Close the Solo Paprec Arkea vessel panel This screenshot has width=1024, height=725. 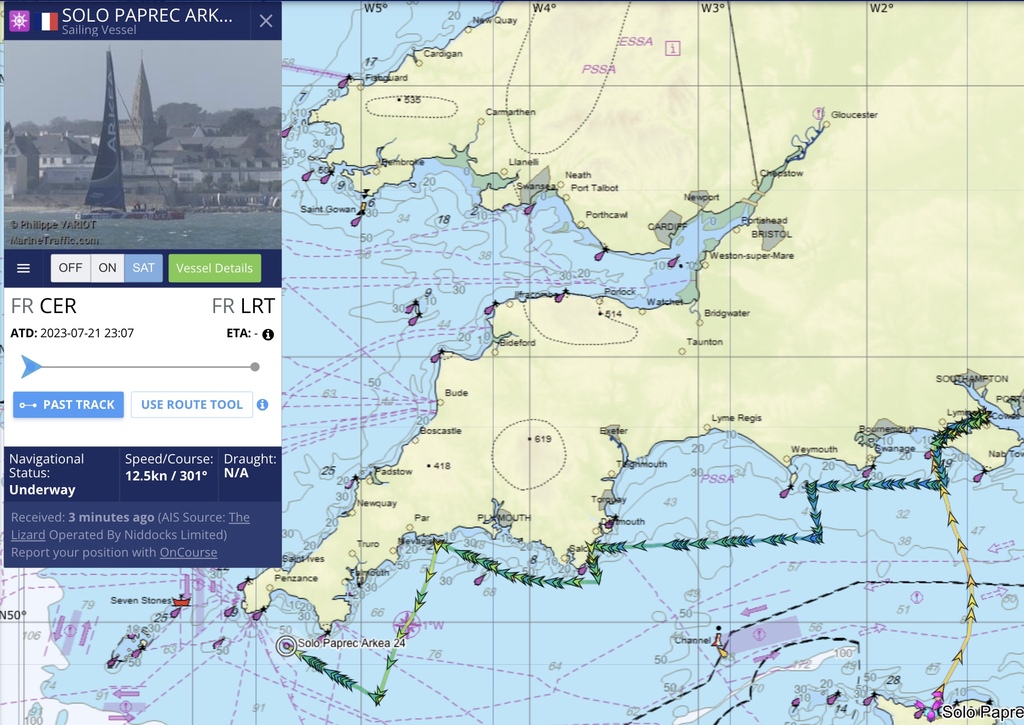point(266,21)
